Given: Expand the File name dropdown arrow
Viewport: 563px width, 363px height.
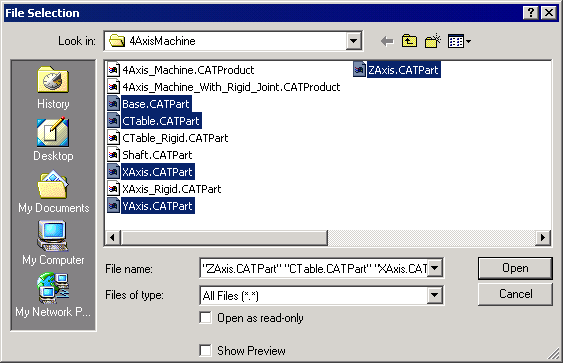Looking at the screenshot, I should 434,268.
